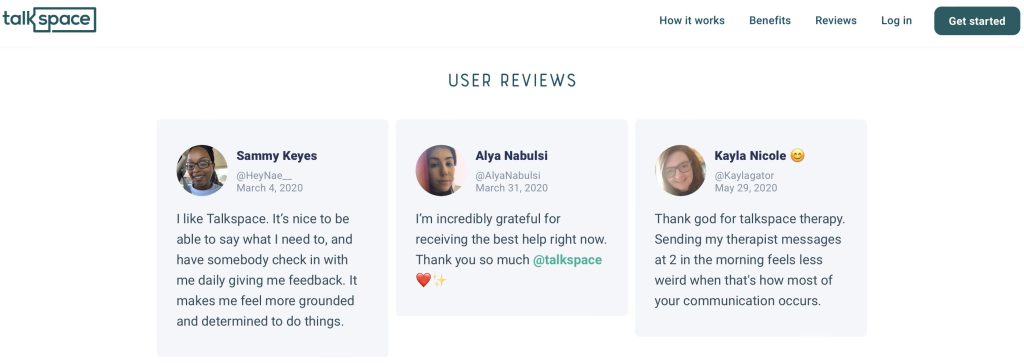The height and width of the screenshot is (363, 1024).
Task: Click the March 31, 2020 date
Action: tap(511, 188)
